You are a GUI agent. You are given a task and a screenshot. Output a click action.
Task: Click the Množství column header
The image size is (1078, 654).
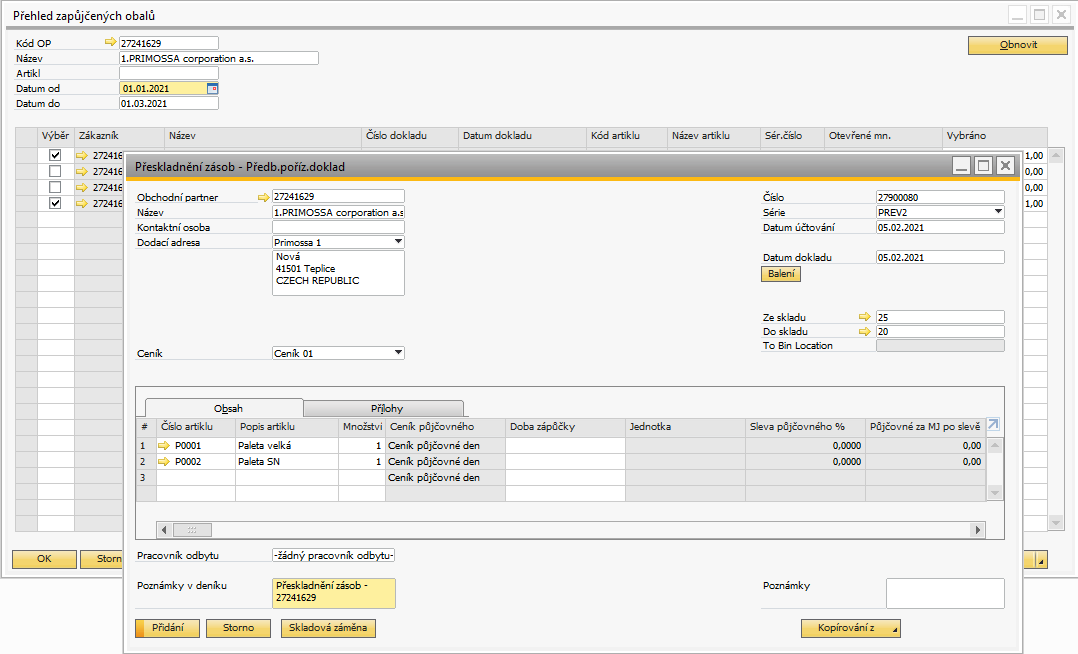coord(362,426)
